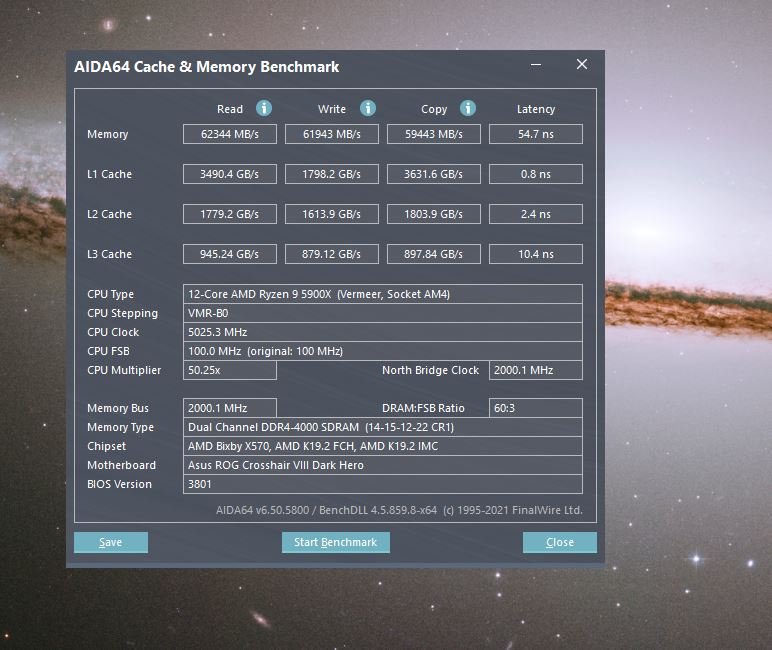Select the L1 Cache Read value
Screen dimensions: 772x650
tap(229, 174)
